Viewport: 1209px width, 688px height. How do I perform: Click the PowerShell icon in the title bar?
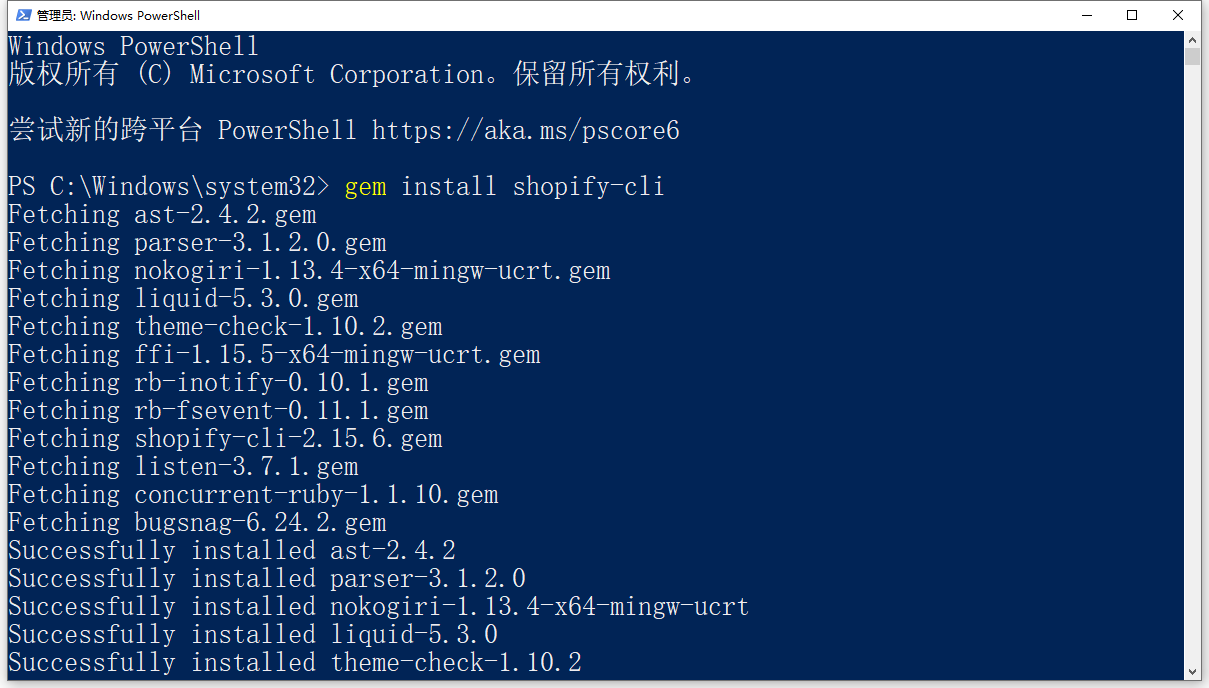click(x=23, y=15)
